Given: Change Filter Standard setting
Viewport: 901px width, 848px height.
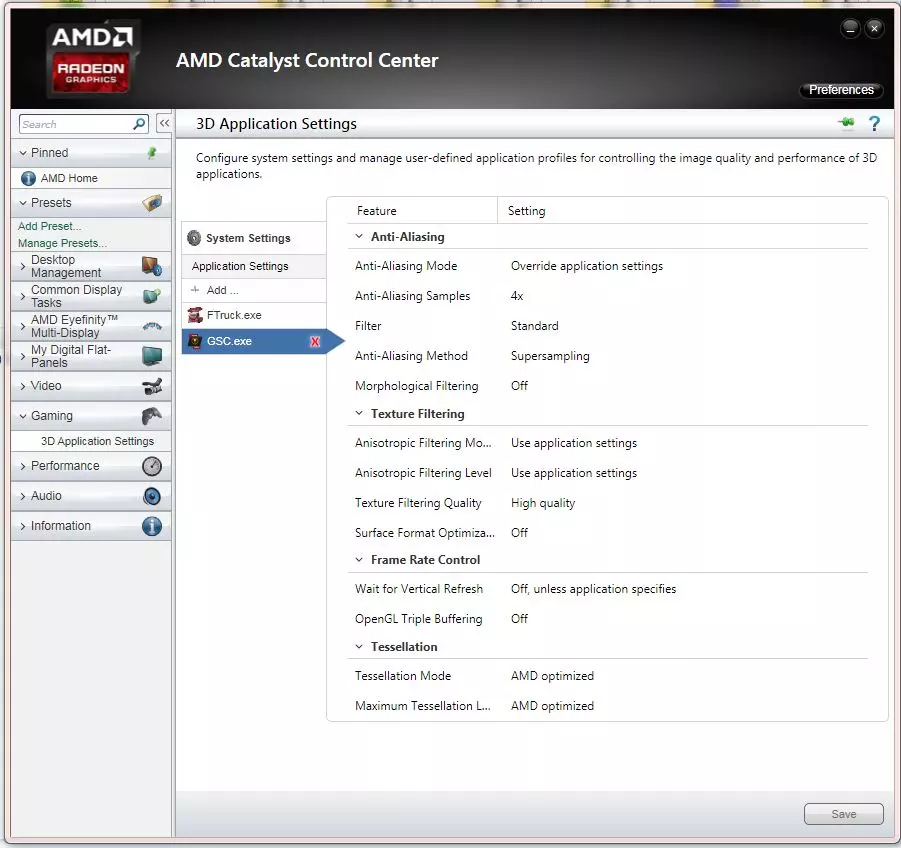Looking at the screenshot, I should coord(534,326).
